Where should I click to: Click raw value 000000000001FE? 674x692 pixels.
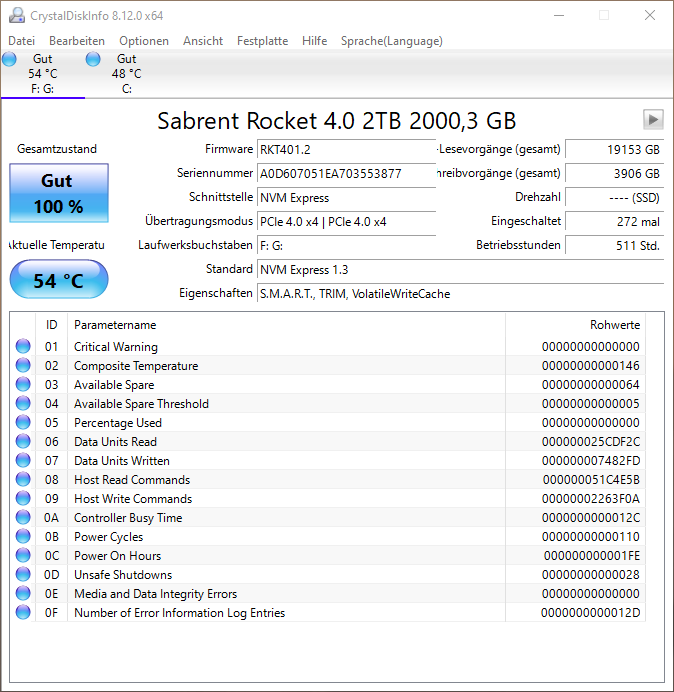(591, 556)
